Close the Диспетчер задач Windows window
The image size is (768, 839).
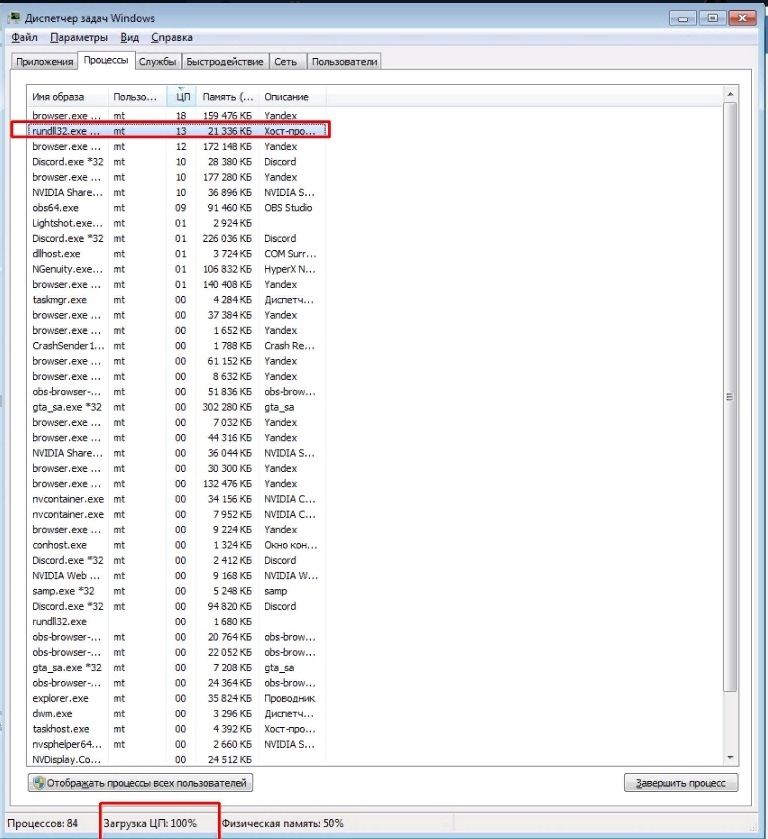tap(742, 18)
